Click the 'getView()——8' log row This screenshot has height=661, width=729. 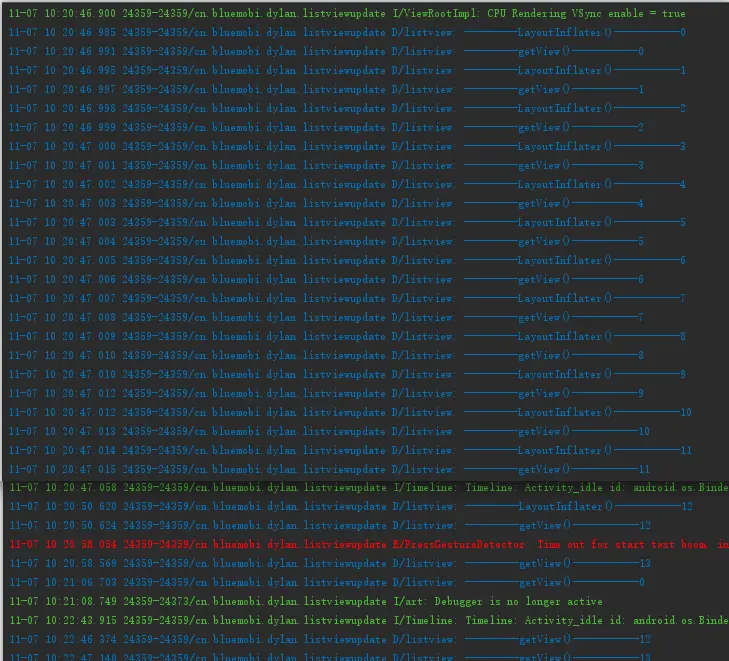(326, 356)
